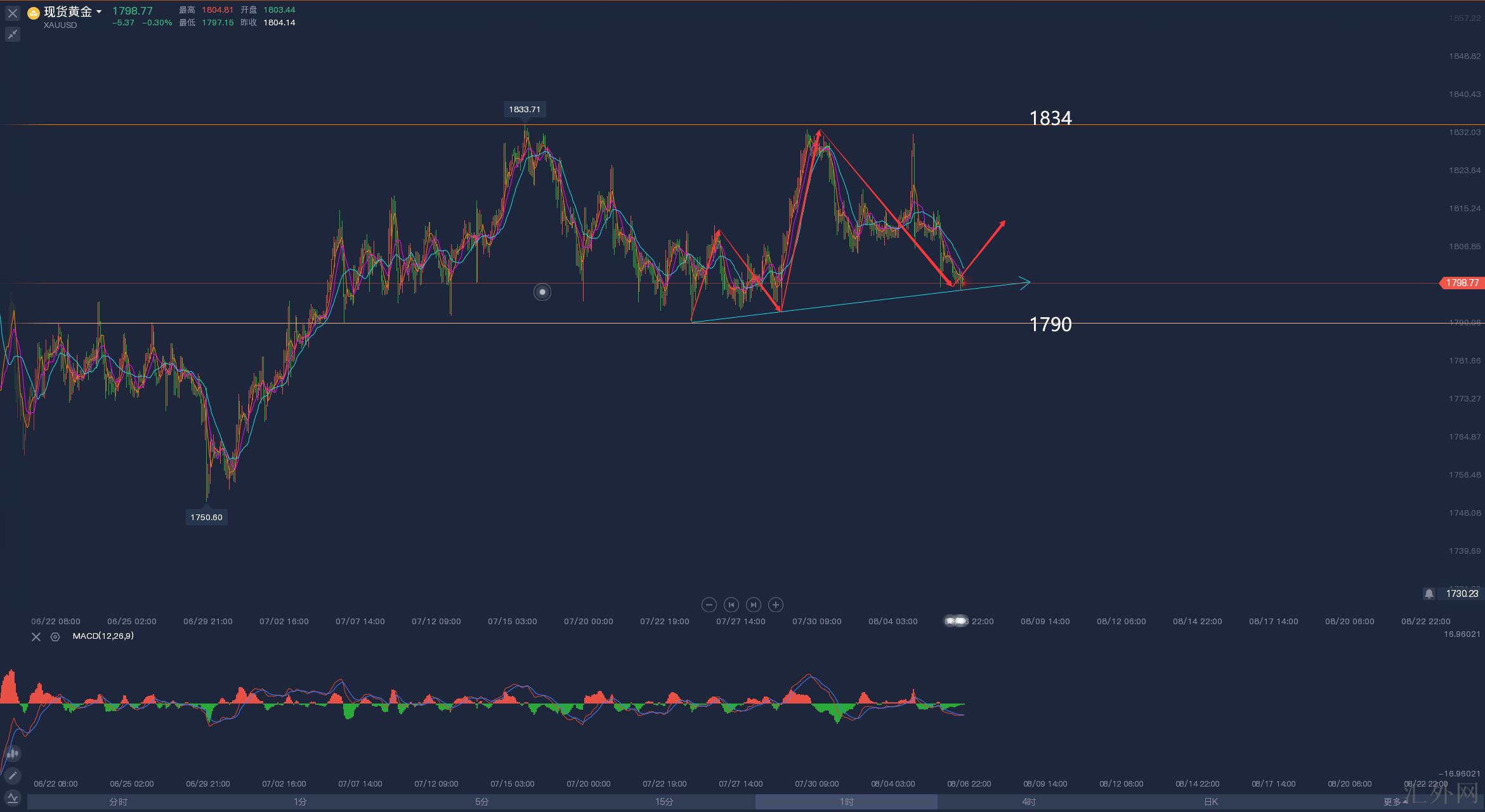
Task: Jump to earliest candles button
Action: coord(731,605)
